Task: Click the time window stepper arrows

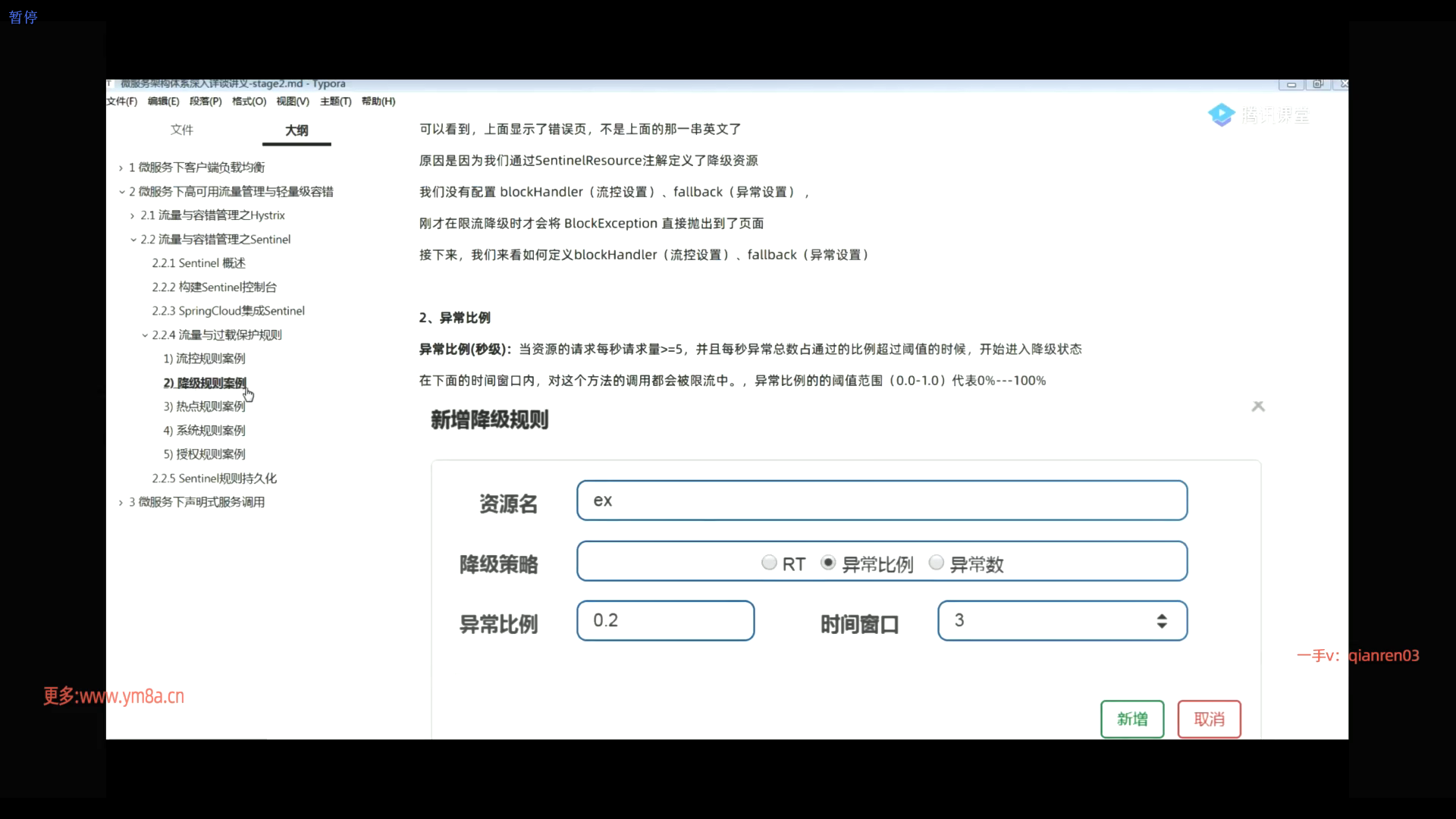Action: click(1161, 621)
